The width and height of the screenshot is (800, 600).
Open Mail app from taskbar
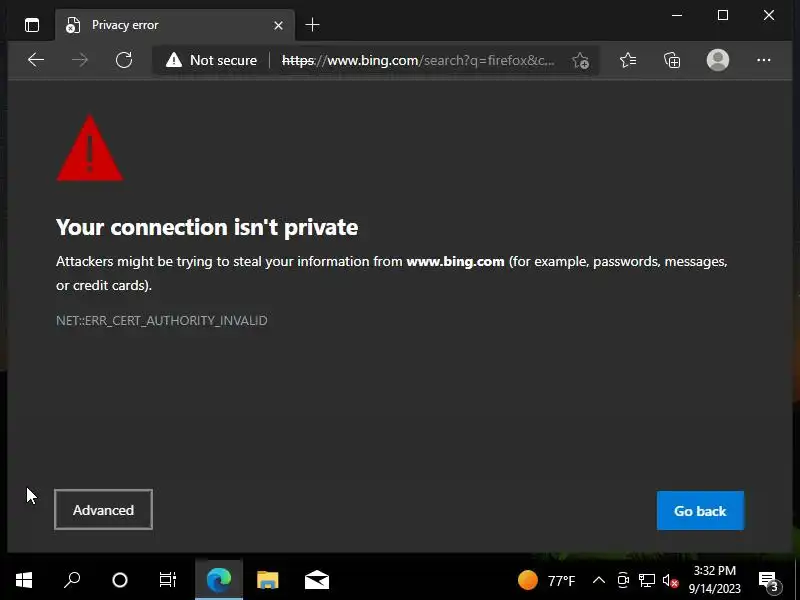[x=317, y=580]
